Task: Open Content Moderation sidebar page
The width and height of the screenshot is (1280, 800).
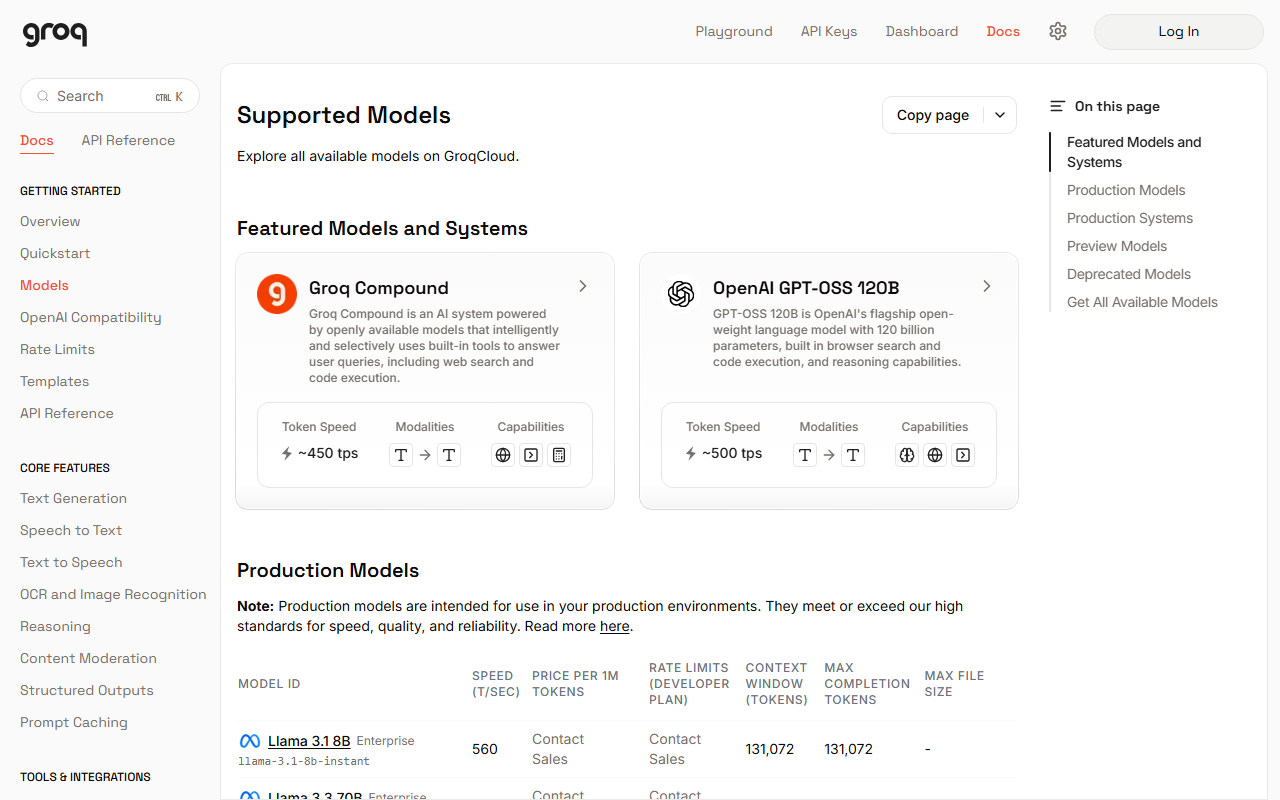Action: click(x=88, y=658)
